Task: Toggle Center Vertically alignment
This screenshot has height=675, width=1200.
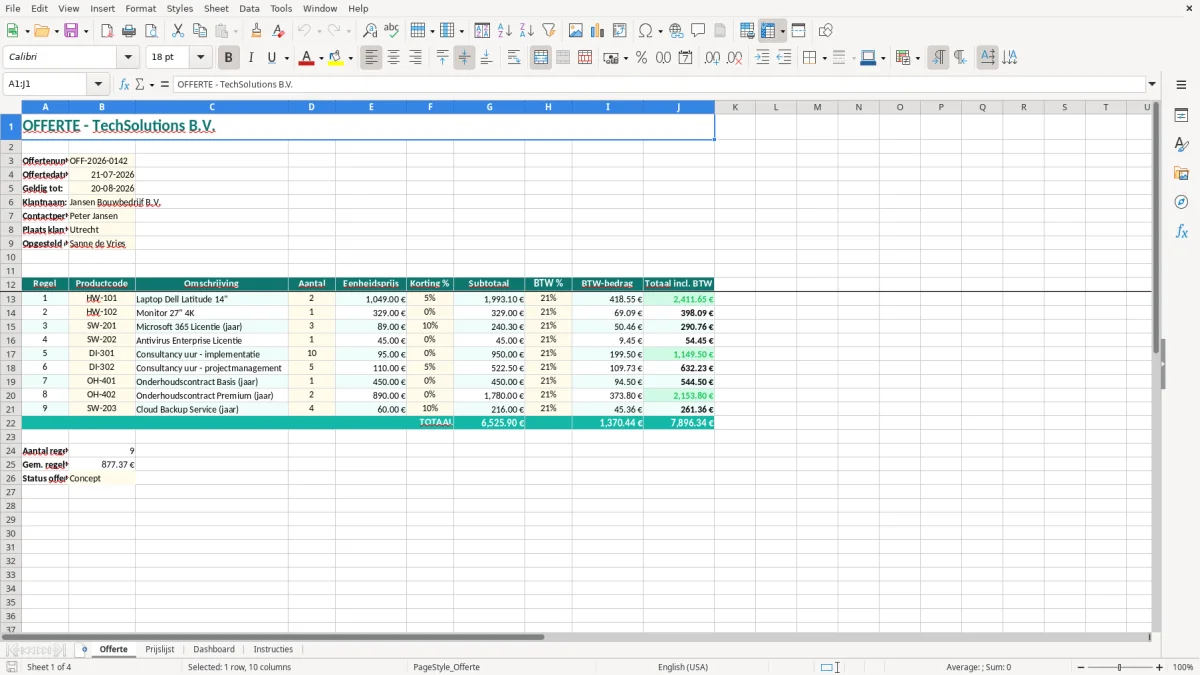Action: [464, 58]
